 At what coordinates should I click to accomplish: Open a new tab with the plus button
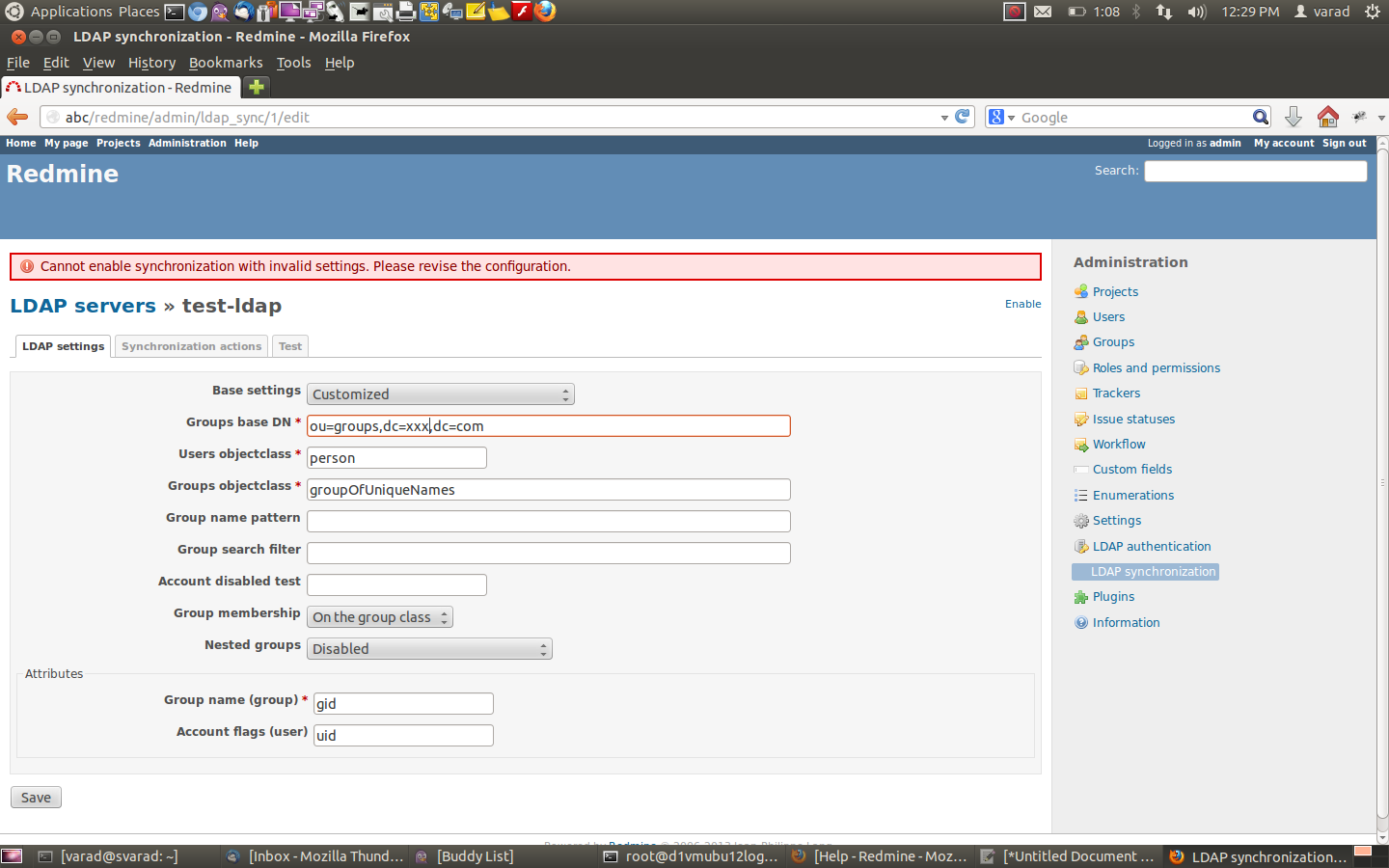click(x=256, y=87)
